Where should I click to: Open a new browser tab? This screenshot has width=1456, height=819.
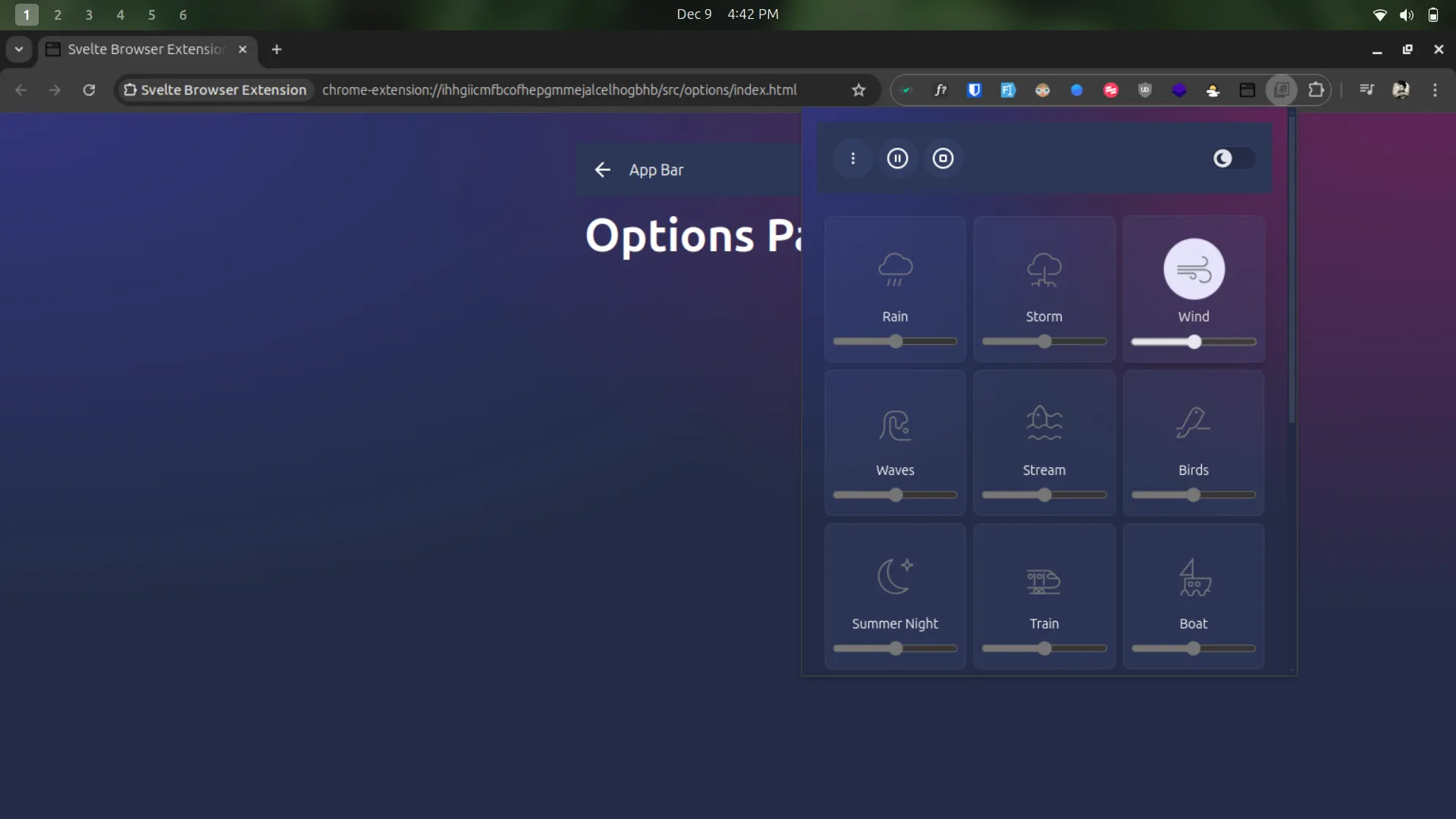point(276,49)
